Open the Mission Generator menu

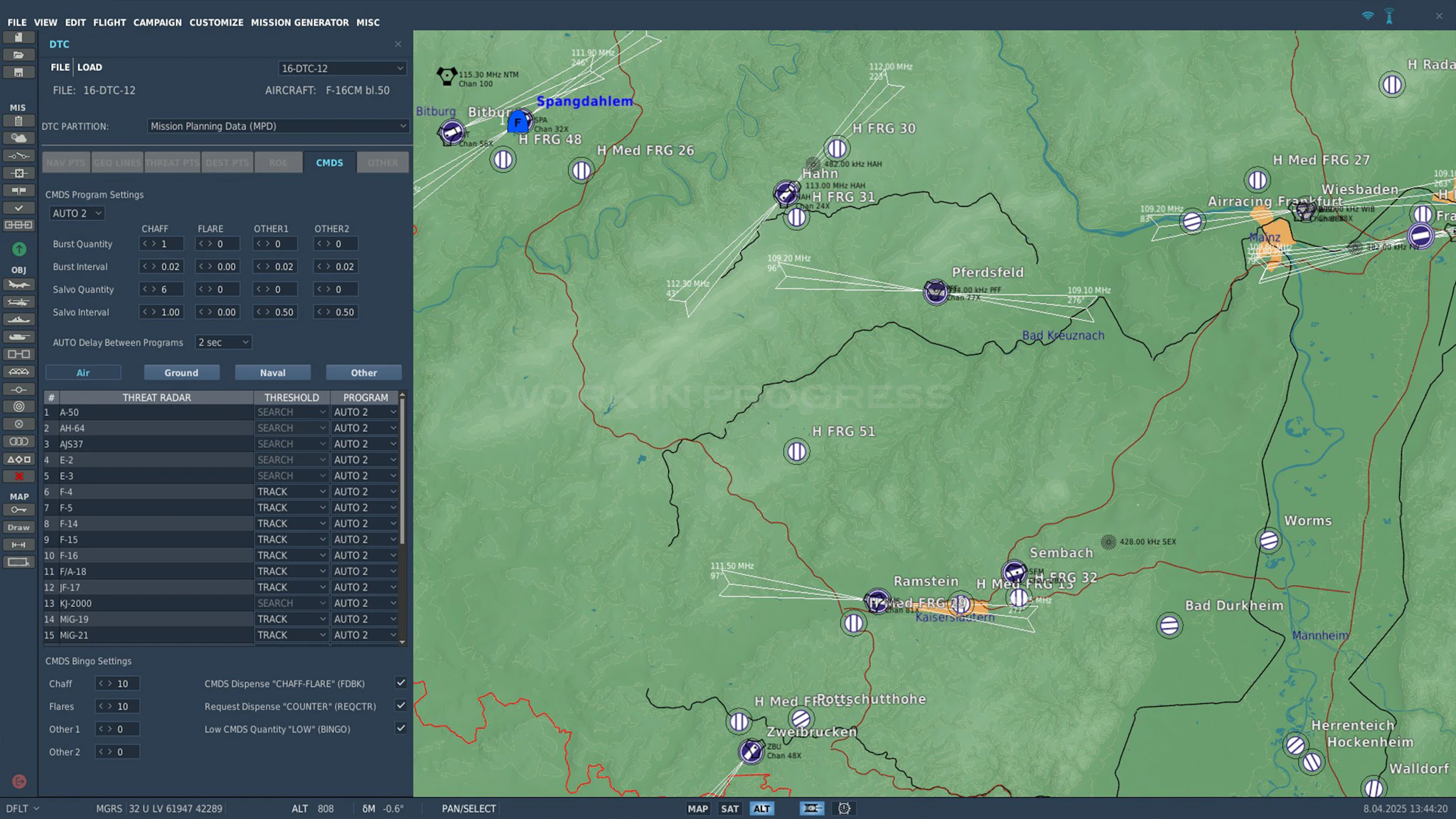click(299, 22)
